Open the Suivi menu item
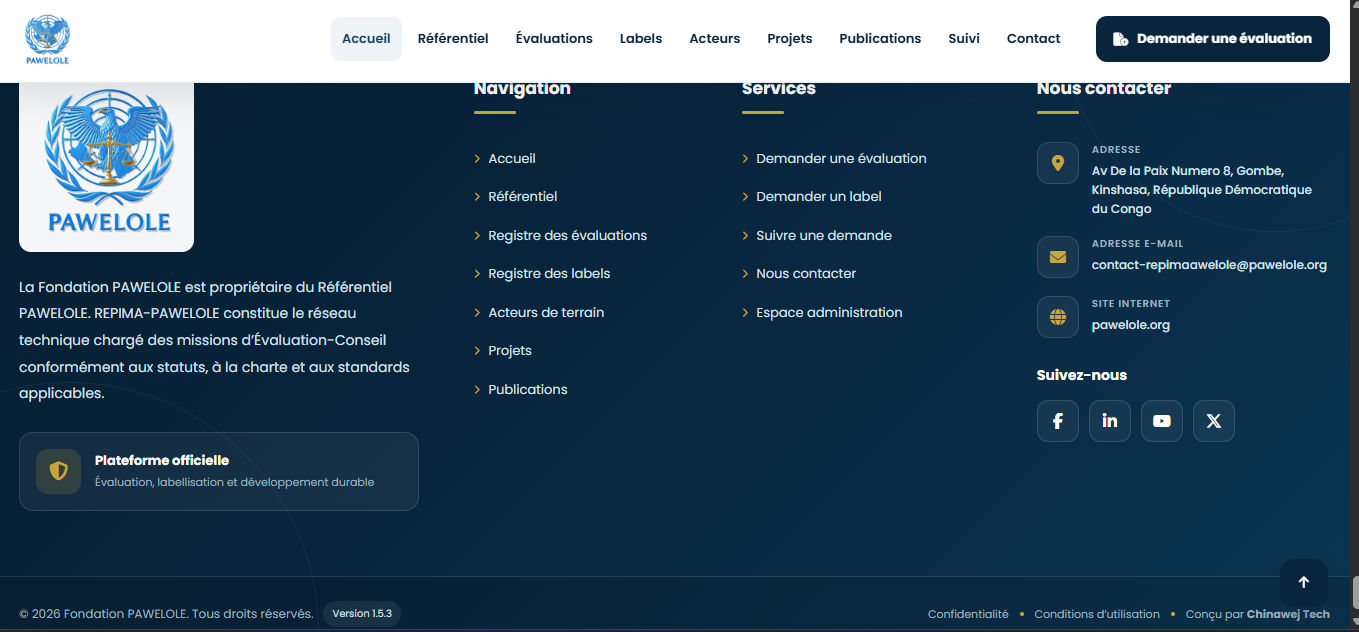The image size is (1359, 632). point(964,39)
